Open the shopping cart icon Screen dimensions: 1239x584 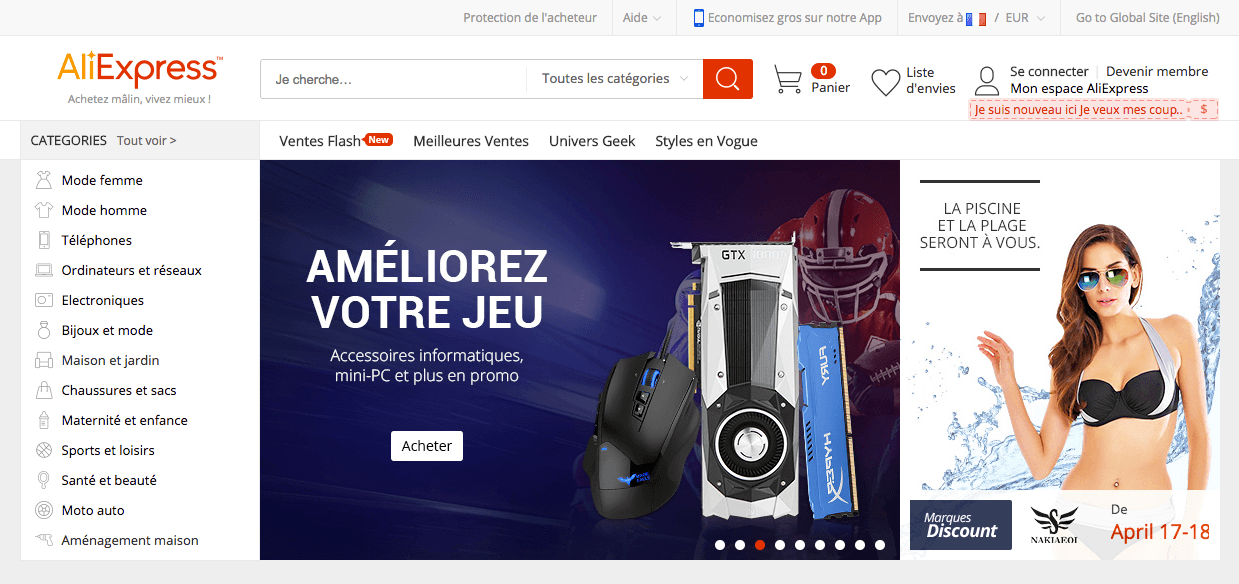point(788,80)
